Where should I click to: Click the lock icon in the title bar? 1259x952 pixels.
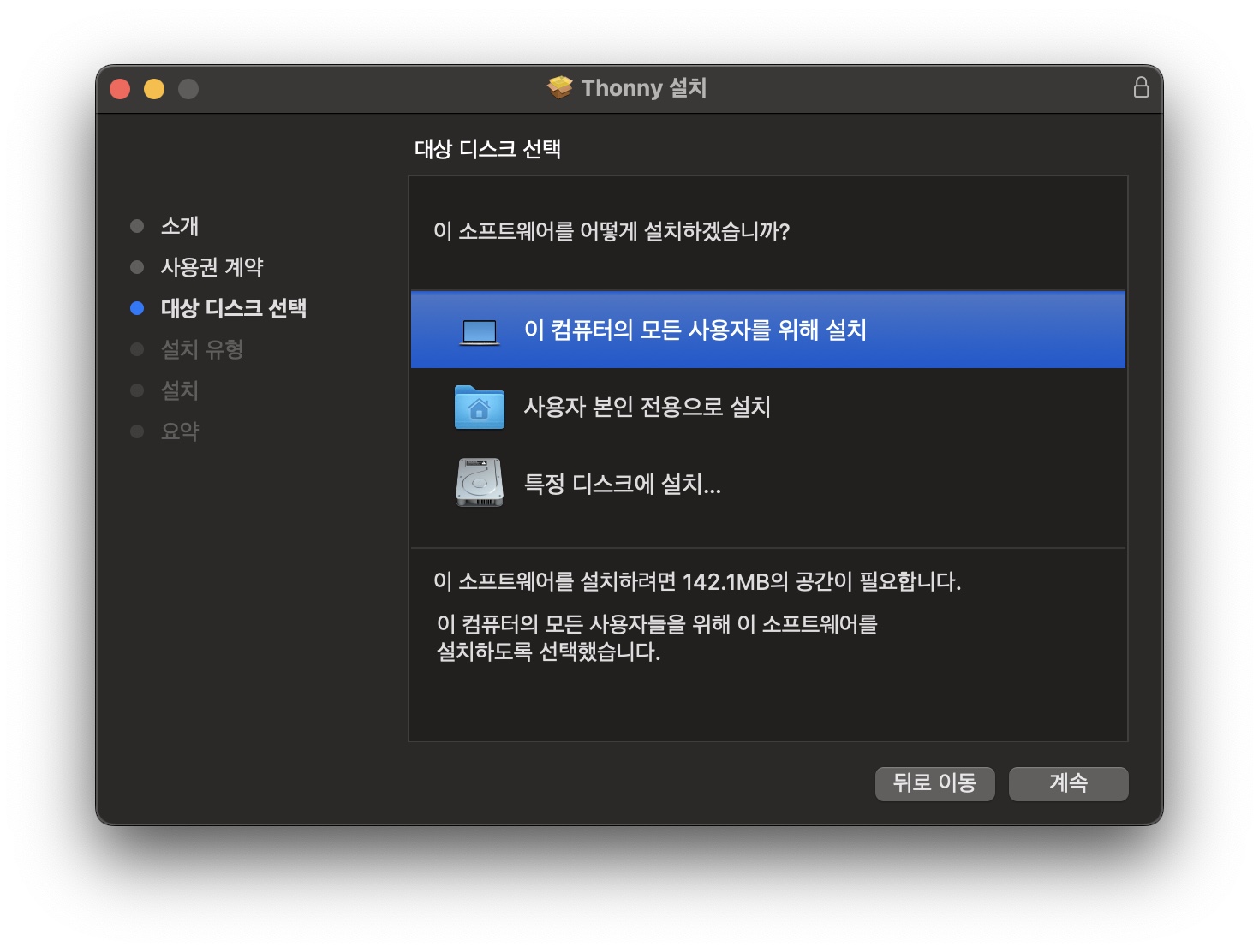[x=1141, y=87]
